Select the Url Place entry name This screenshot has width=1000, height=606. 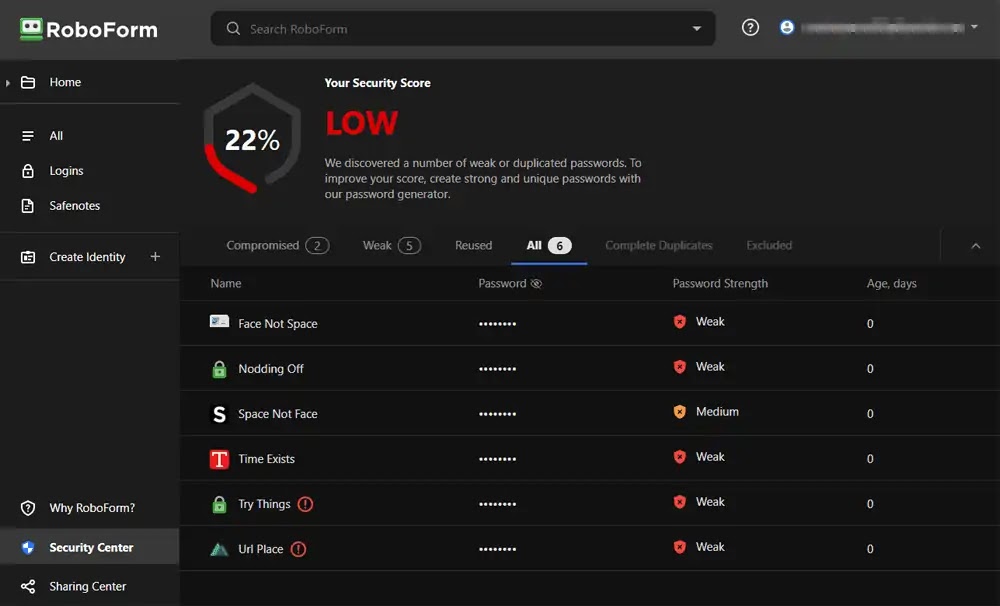pyautogui.click(x=260, y=549)
